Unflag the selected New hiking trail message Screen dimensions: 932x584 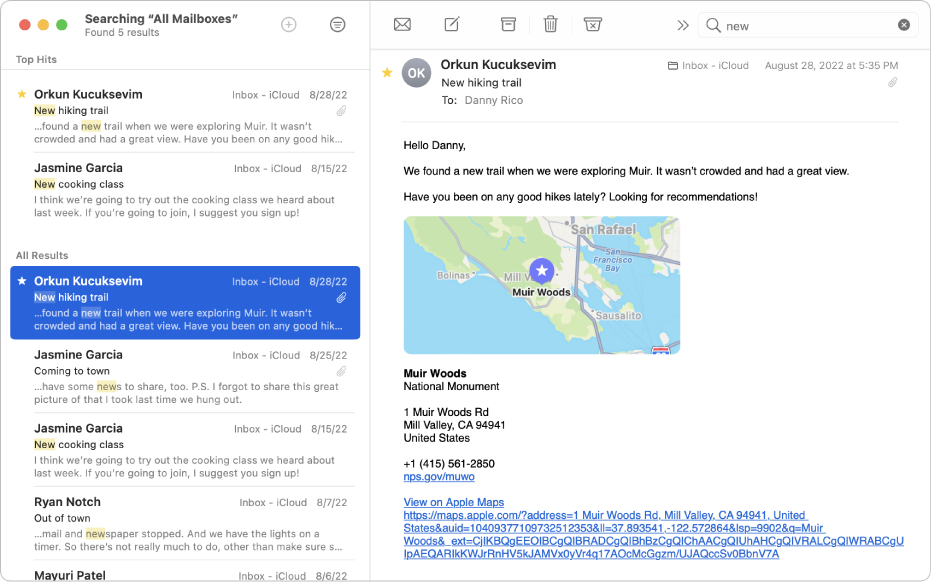[x=22, y=281]
